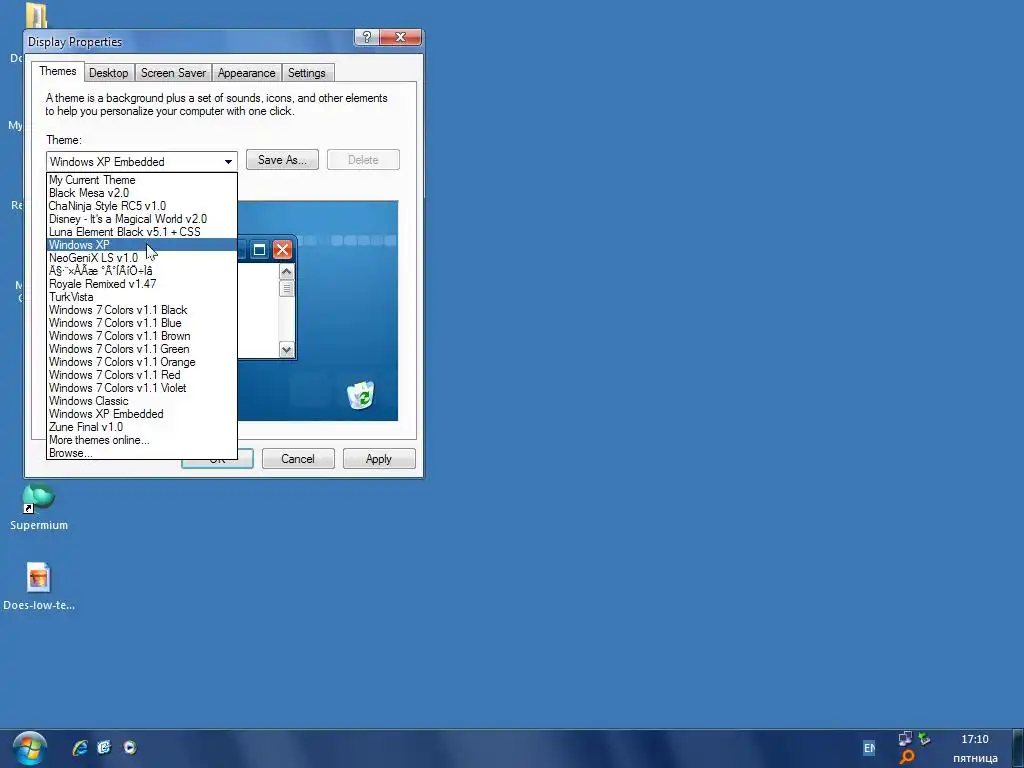Screen dimensions: 1024x768
Task: Select ChaNinja Style RC5 v1.0 theme
Action: click(142, 206)
